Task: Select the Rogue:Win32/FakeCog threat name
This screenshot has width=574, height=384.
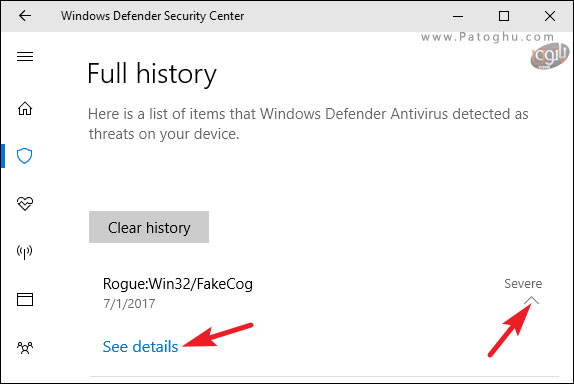Action: point(178,284)
